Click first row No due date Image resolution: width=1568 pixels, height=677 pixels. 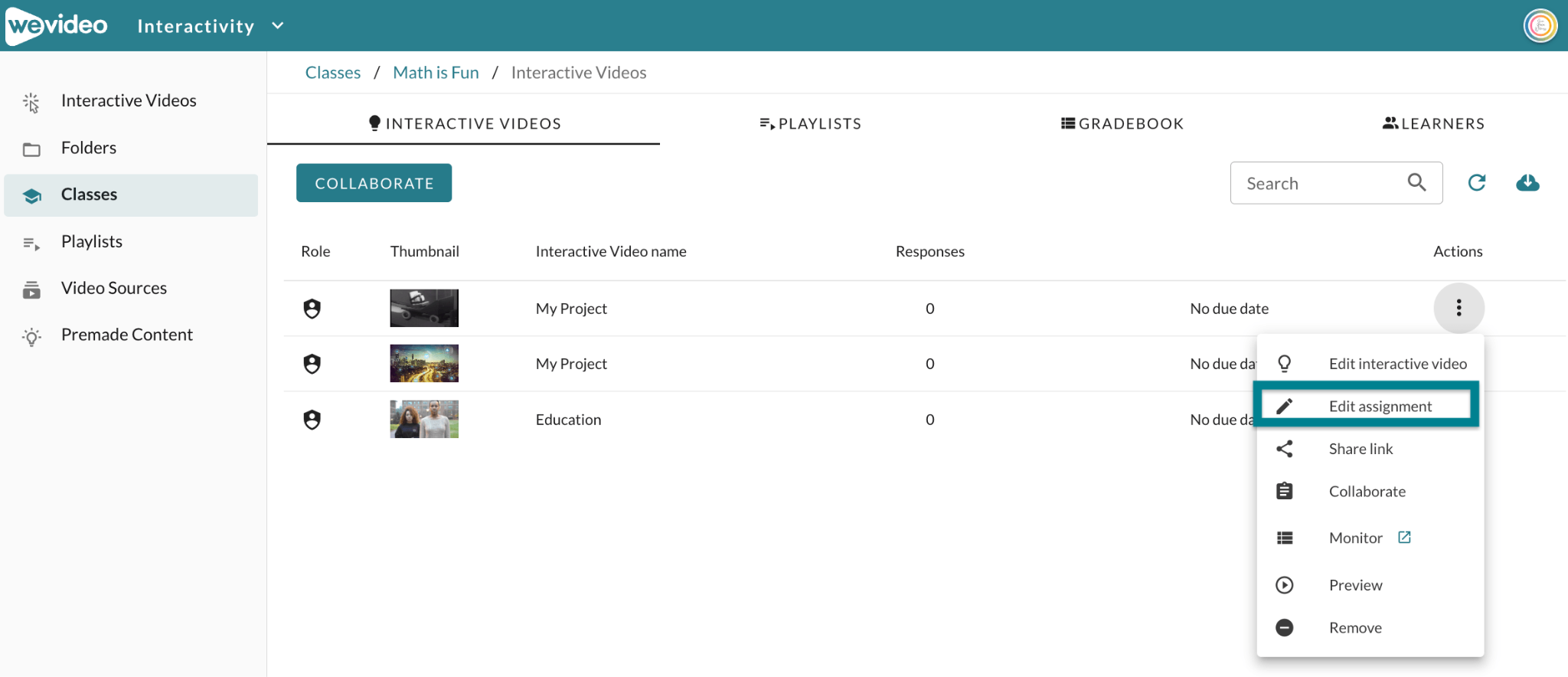[1229, 309]
